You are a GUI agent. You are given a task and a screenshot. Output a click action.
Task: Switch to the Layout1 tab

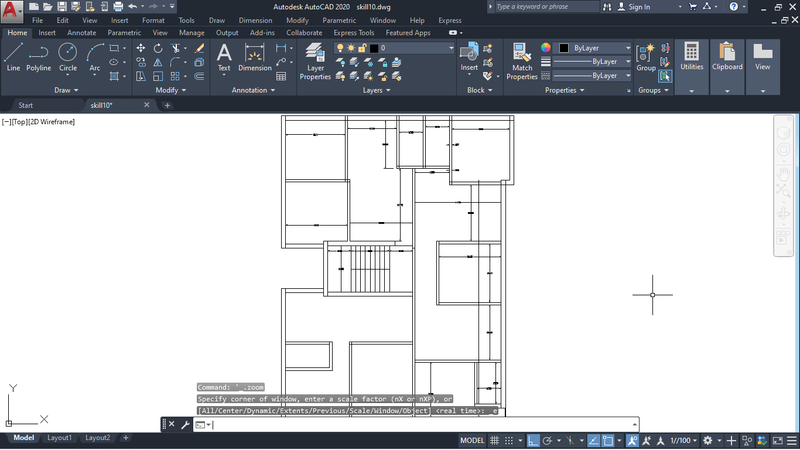(x=60, y=438)
